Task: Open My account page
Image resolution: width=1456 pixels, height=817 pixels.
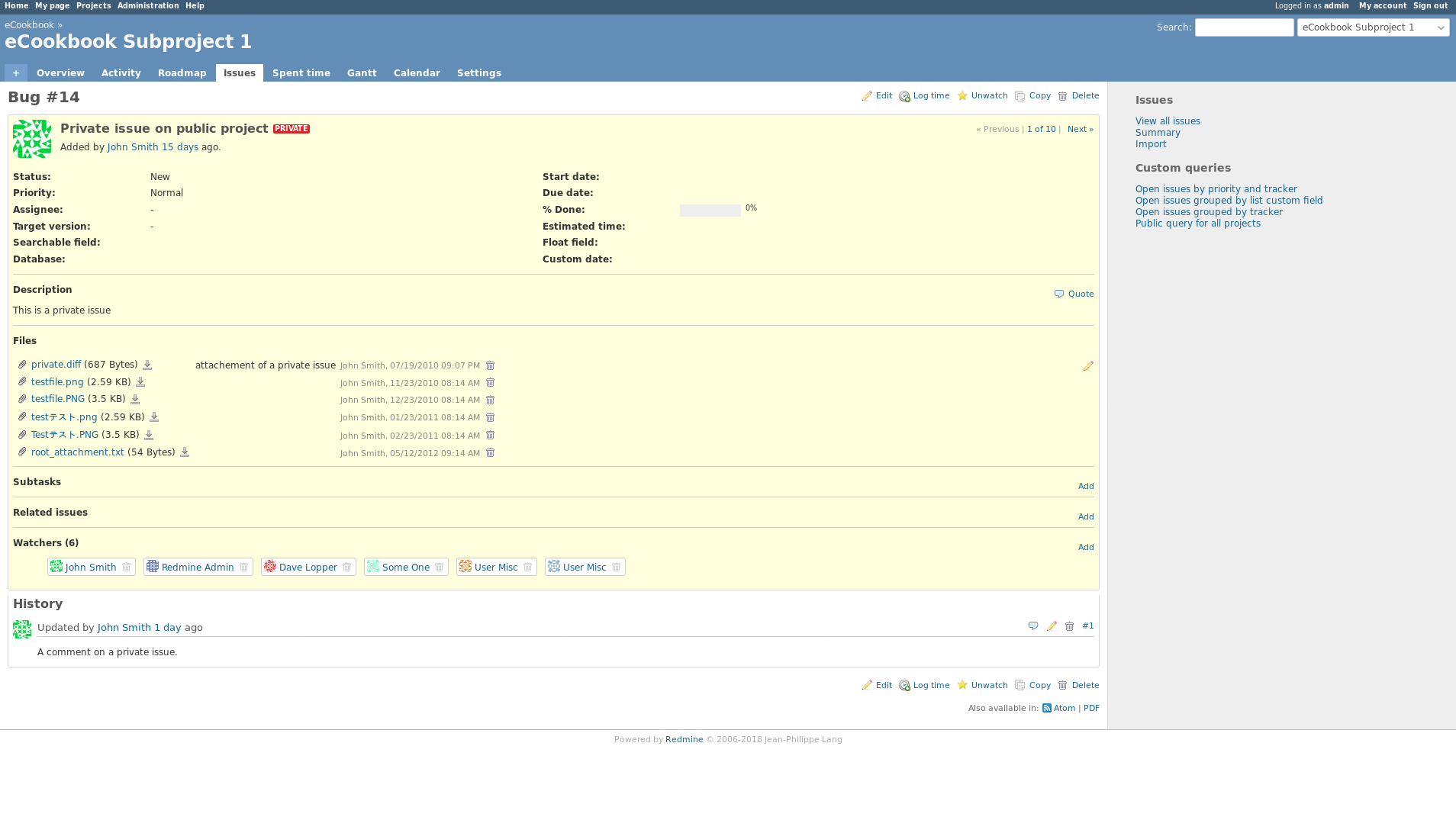Action: [1383, 6]
